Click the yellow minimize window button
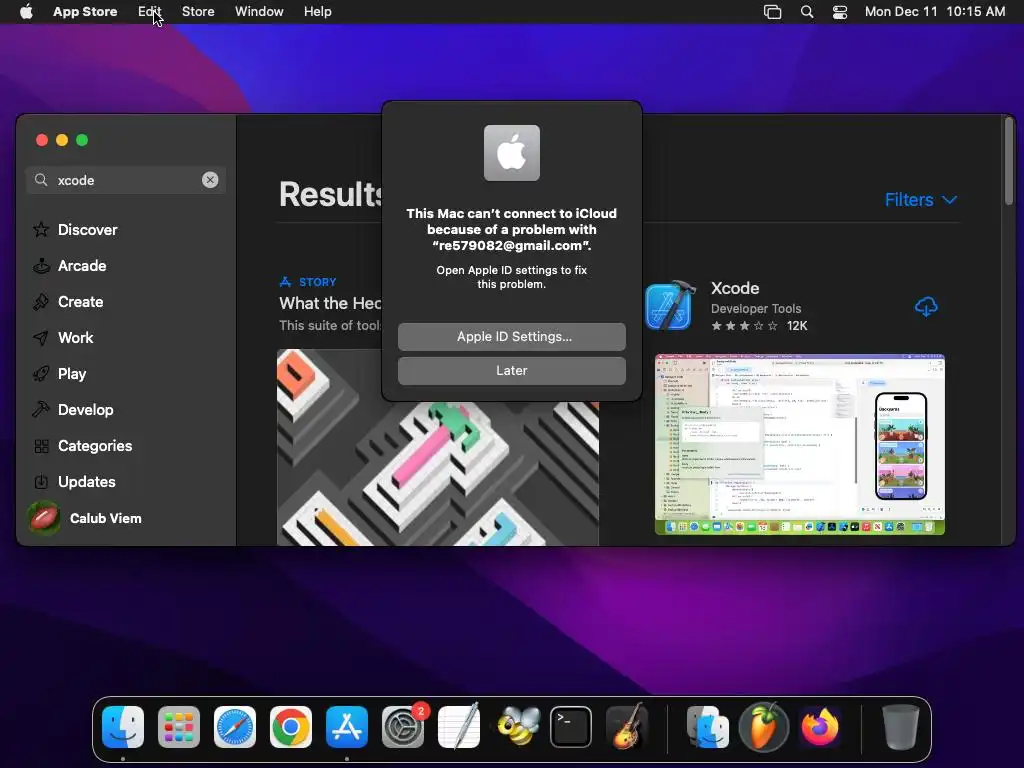 (x=62, y=140)
